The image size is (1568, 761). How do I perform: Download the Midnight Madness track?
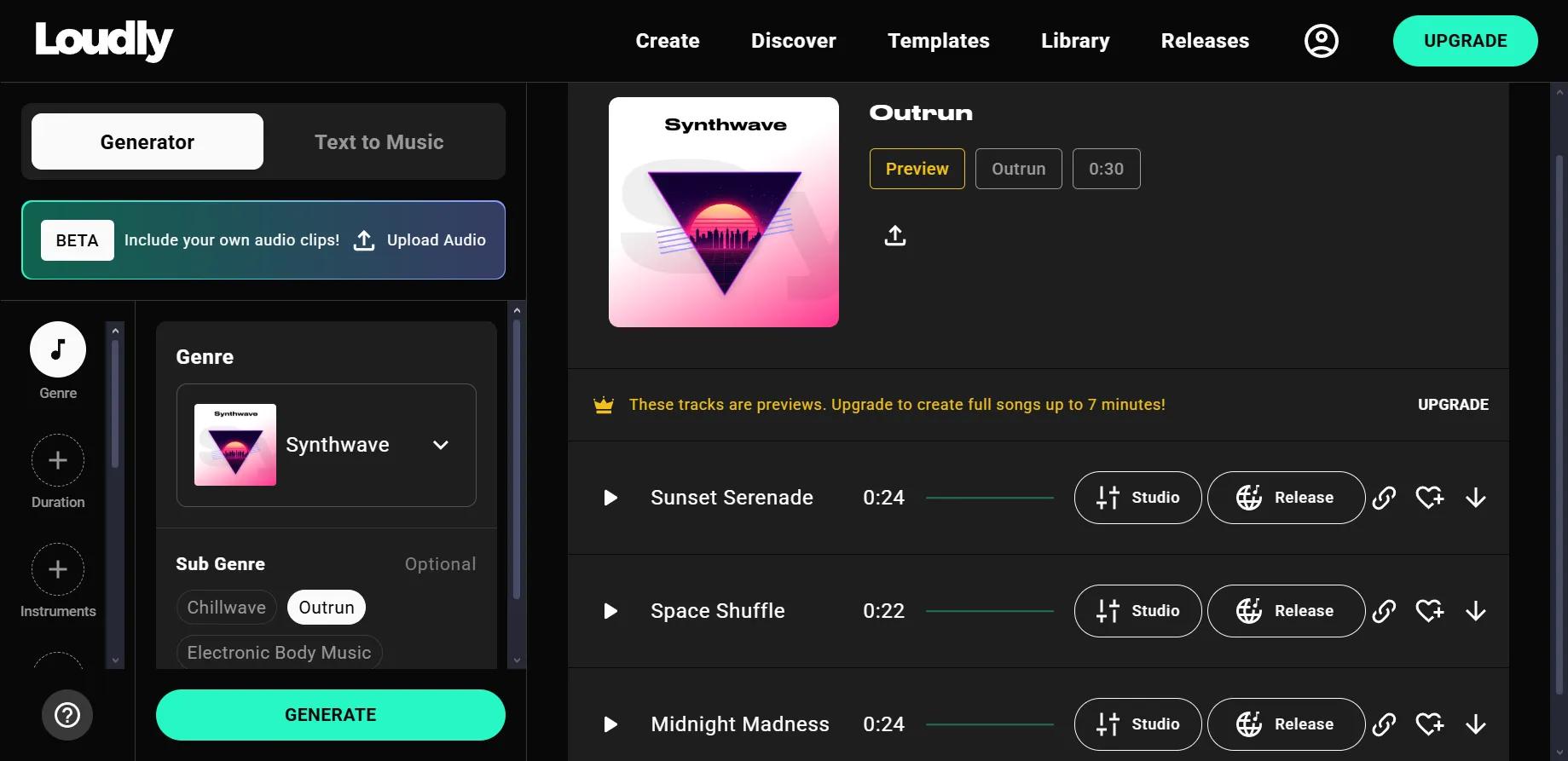pyautogui.click(x=1475, y=724)
